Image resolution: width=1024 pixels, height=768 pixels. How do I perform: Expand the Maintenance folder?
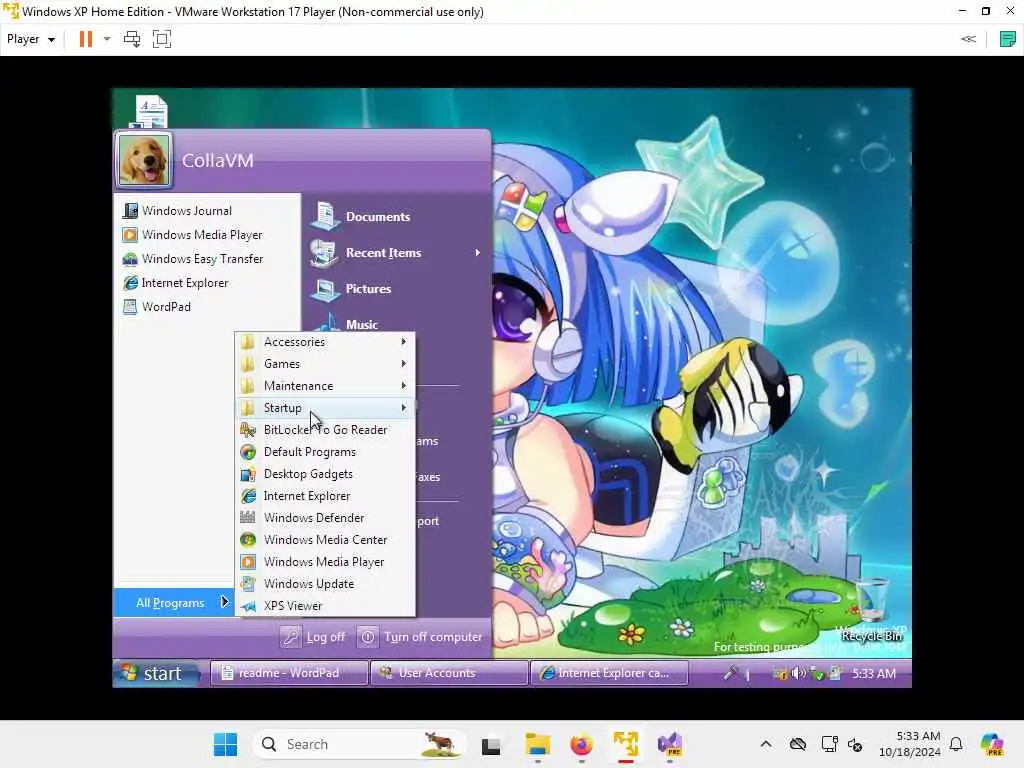pos(325,386)
